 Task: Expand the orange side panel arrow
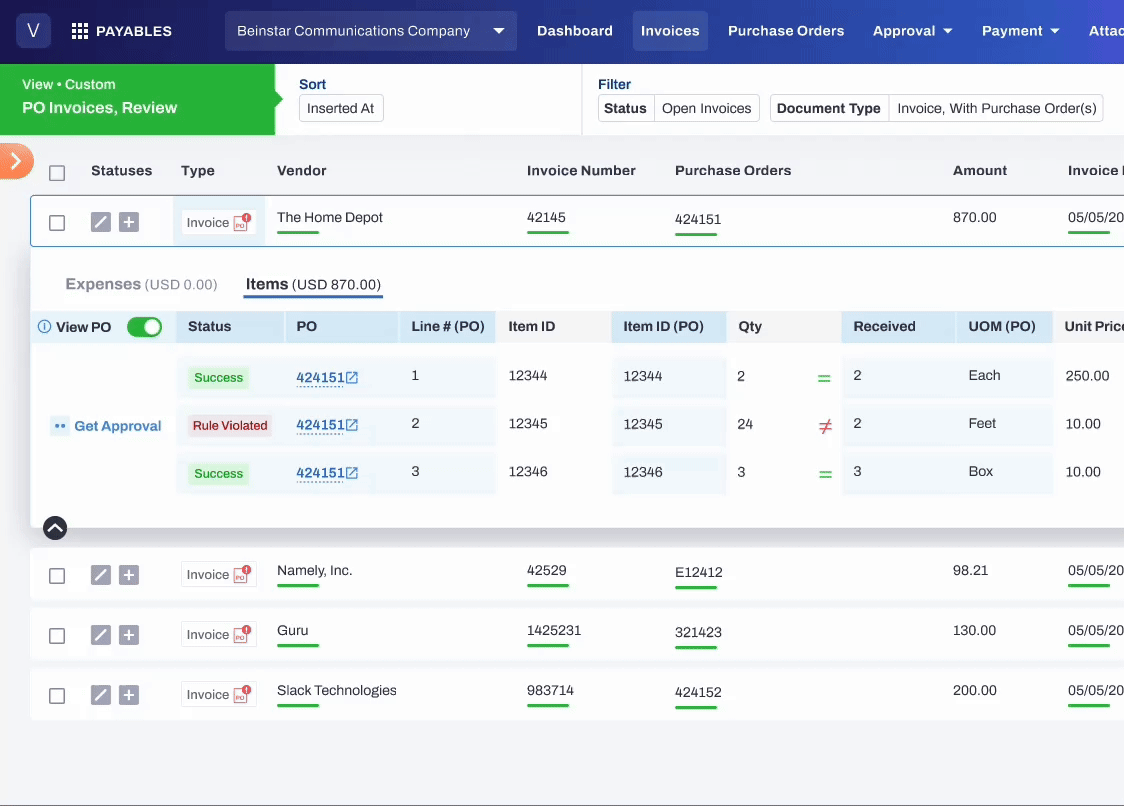coord(15,161)
